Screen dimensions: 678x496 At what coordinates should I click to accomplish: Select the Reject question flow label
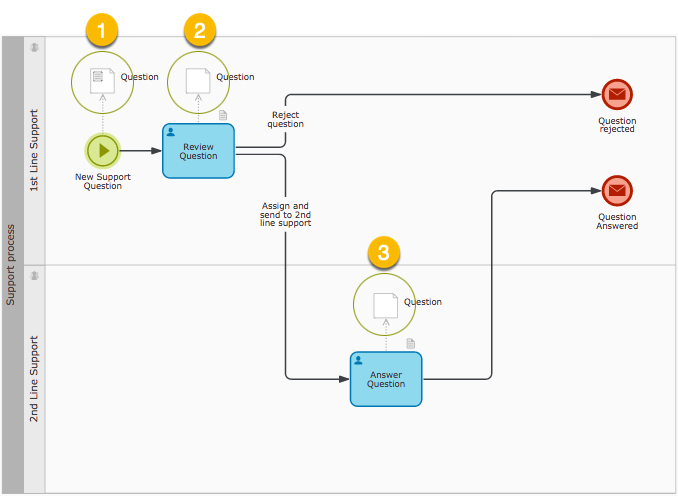tap(286, 119)
